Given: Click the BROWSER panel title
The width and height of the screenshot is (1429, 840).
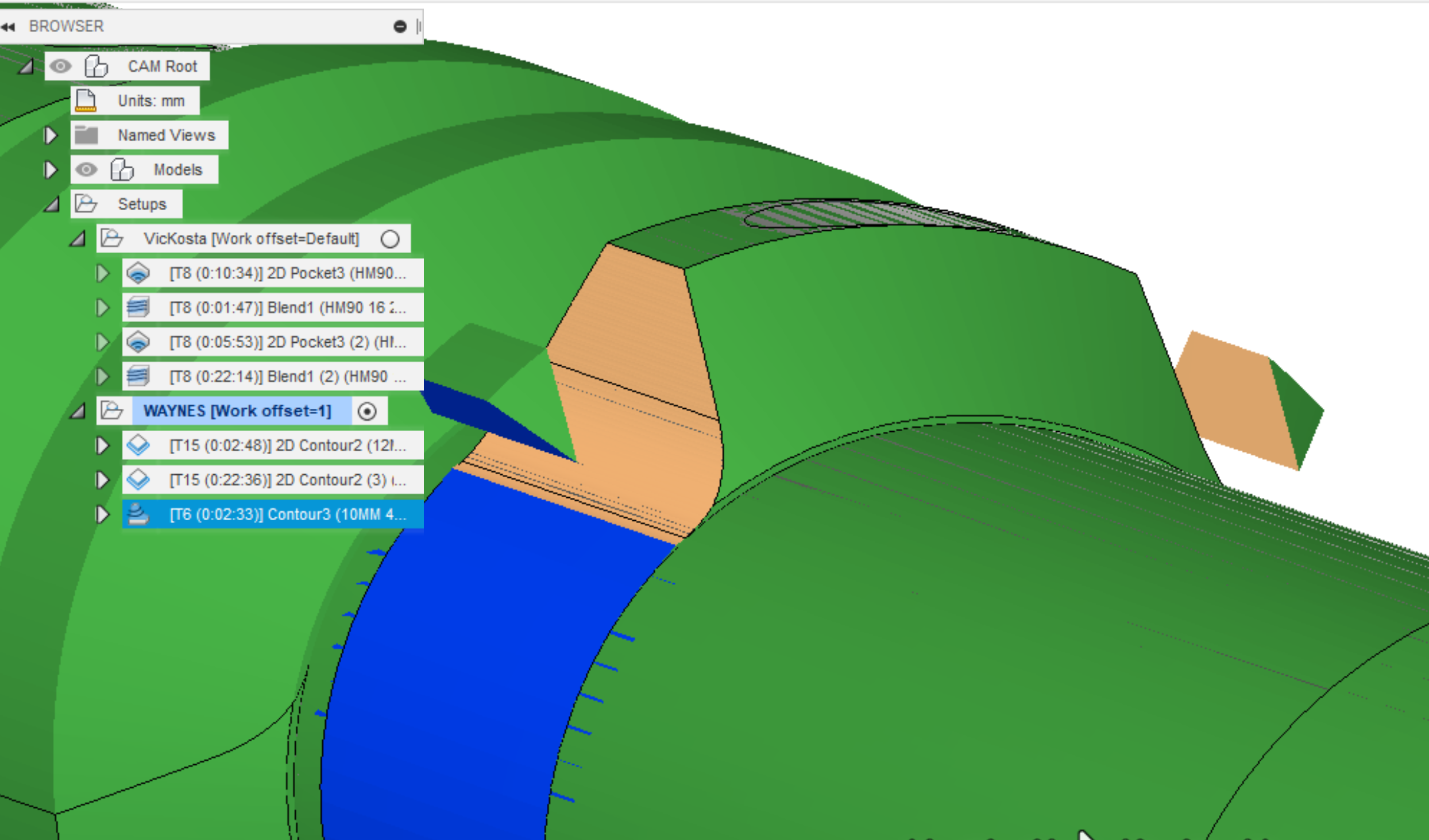Looking at the screenshot, I should [x=66, y=26].
